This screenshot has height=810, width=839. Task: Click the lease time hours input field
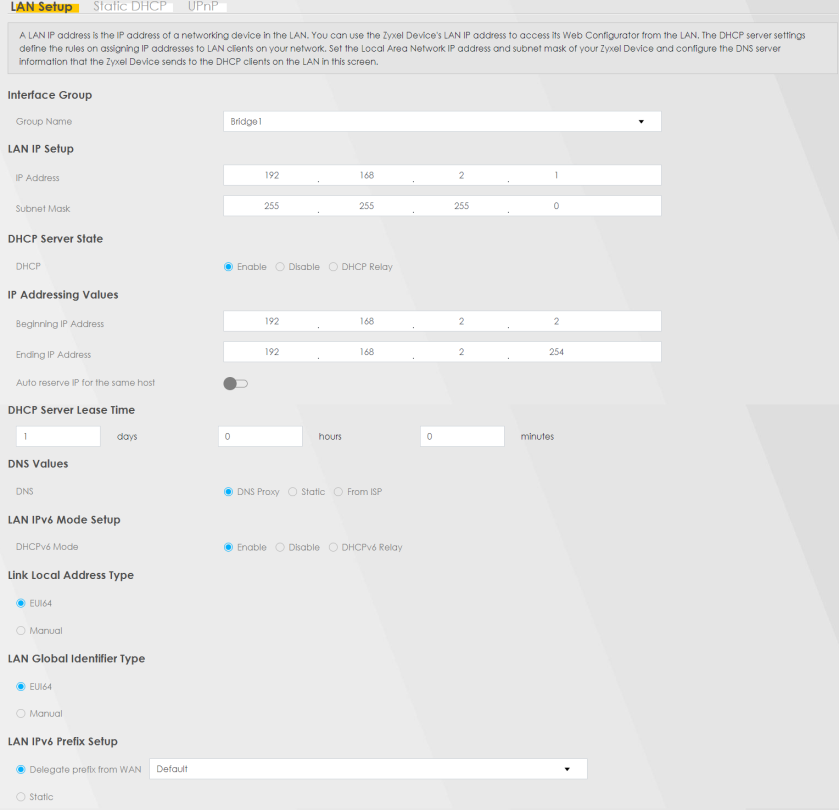(x=260, y=436)
